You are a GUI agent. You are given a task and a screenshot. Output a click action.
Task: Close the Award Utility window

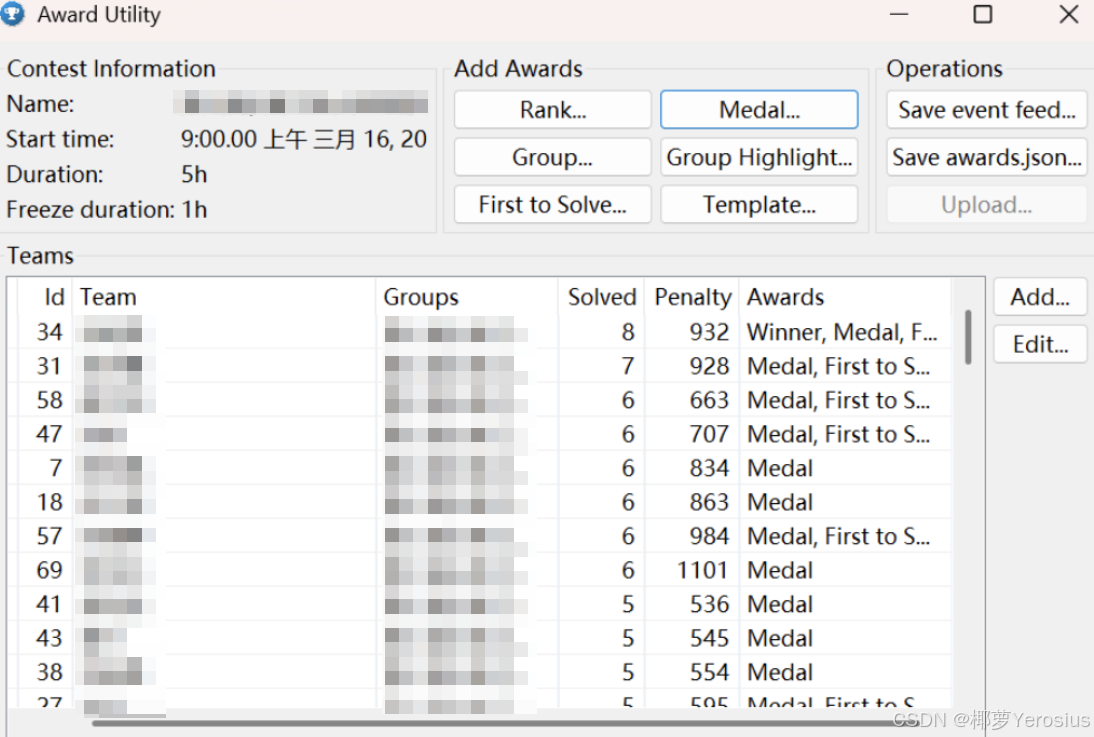tap(1068, 14)
